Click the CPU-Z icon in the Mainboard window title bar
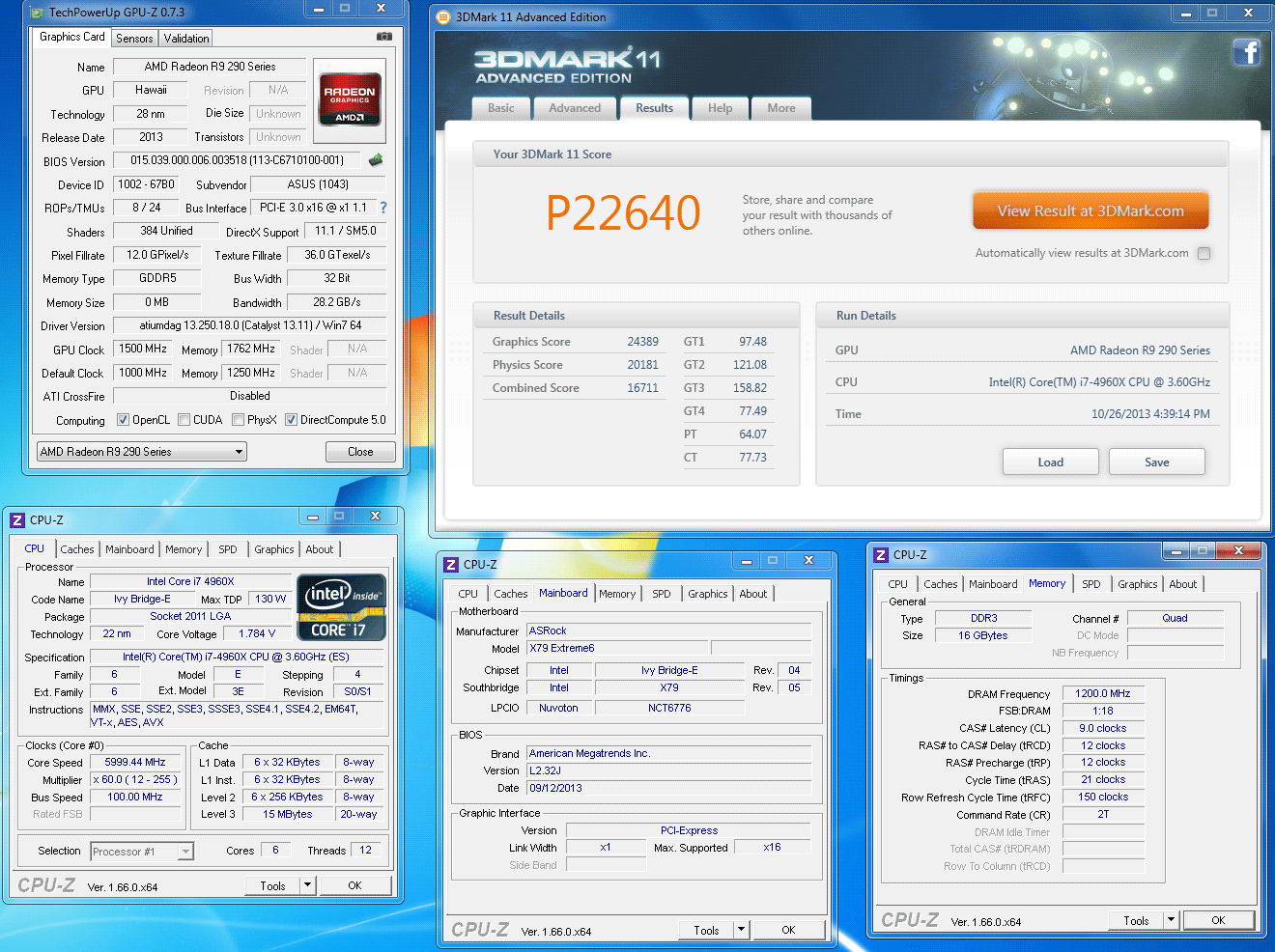The width and height of the screenshot is (1275, 952). click(451, 565)
